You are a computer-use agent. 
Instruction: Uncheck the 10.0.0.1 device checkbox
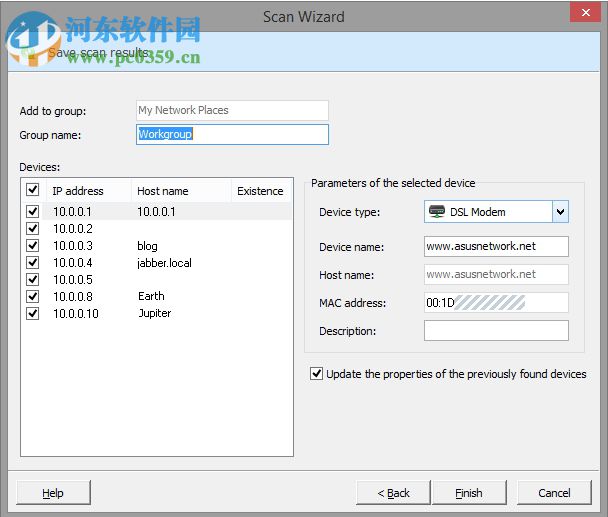[33, 211]
